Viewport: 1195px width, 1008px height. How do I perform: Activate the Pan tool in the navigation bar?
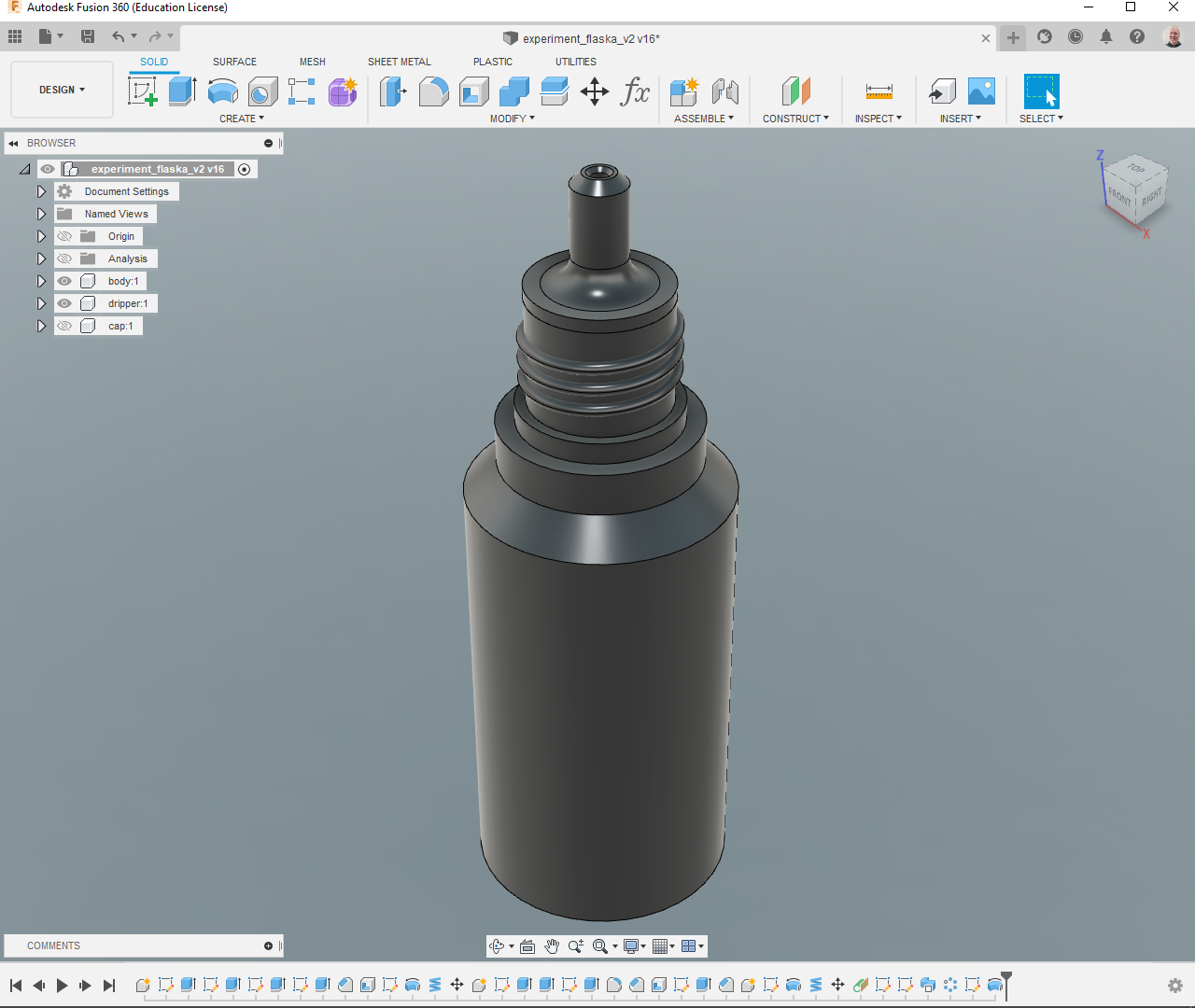(x=552, y=945)
